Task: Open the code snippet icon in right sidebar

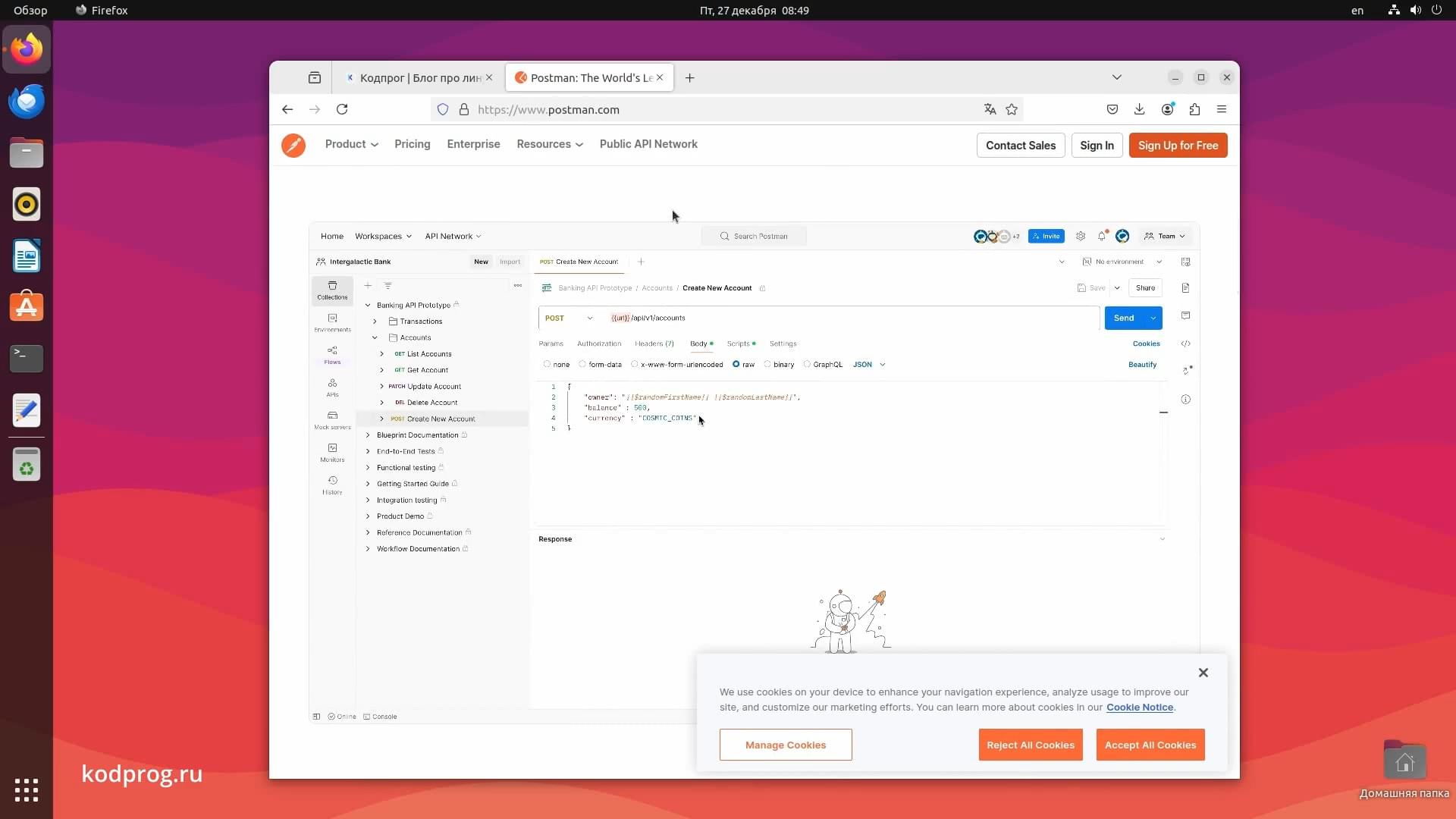Action: coord(1186,344)
